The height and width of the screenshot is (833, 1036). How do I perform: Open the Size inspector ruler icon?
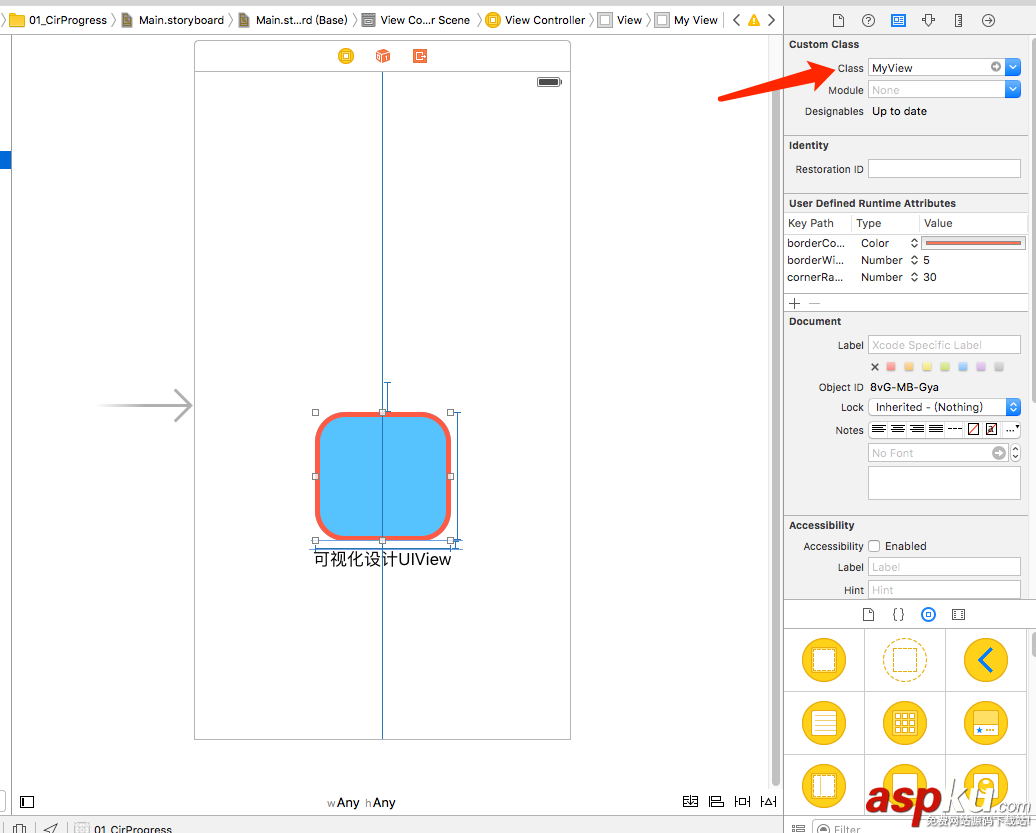pyautogui.click(x=958, y=20)
